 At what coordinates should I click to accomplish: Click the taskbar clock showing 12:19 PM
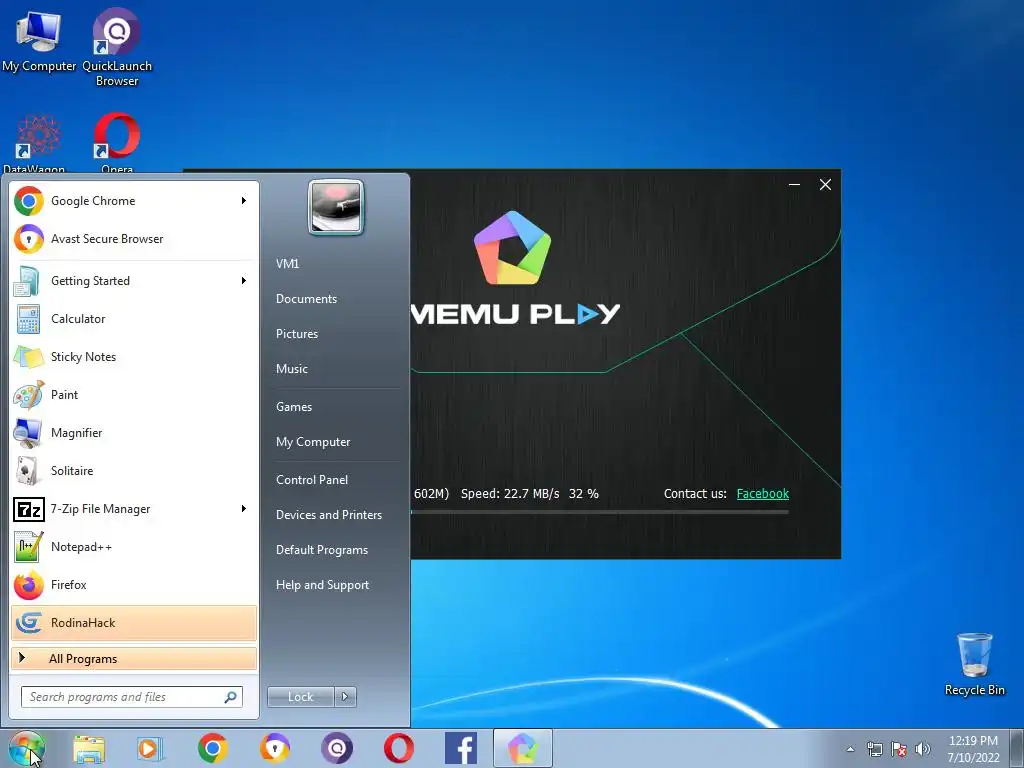(973, 749)
